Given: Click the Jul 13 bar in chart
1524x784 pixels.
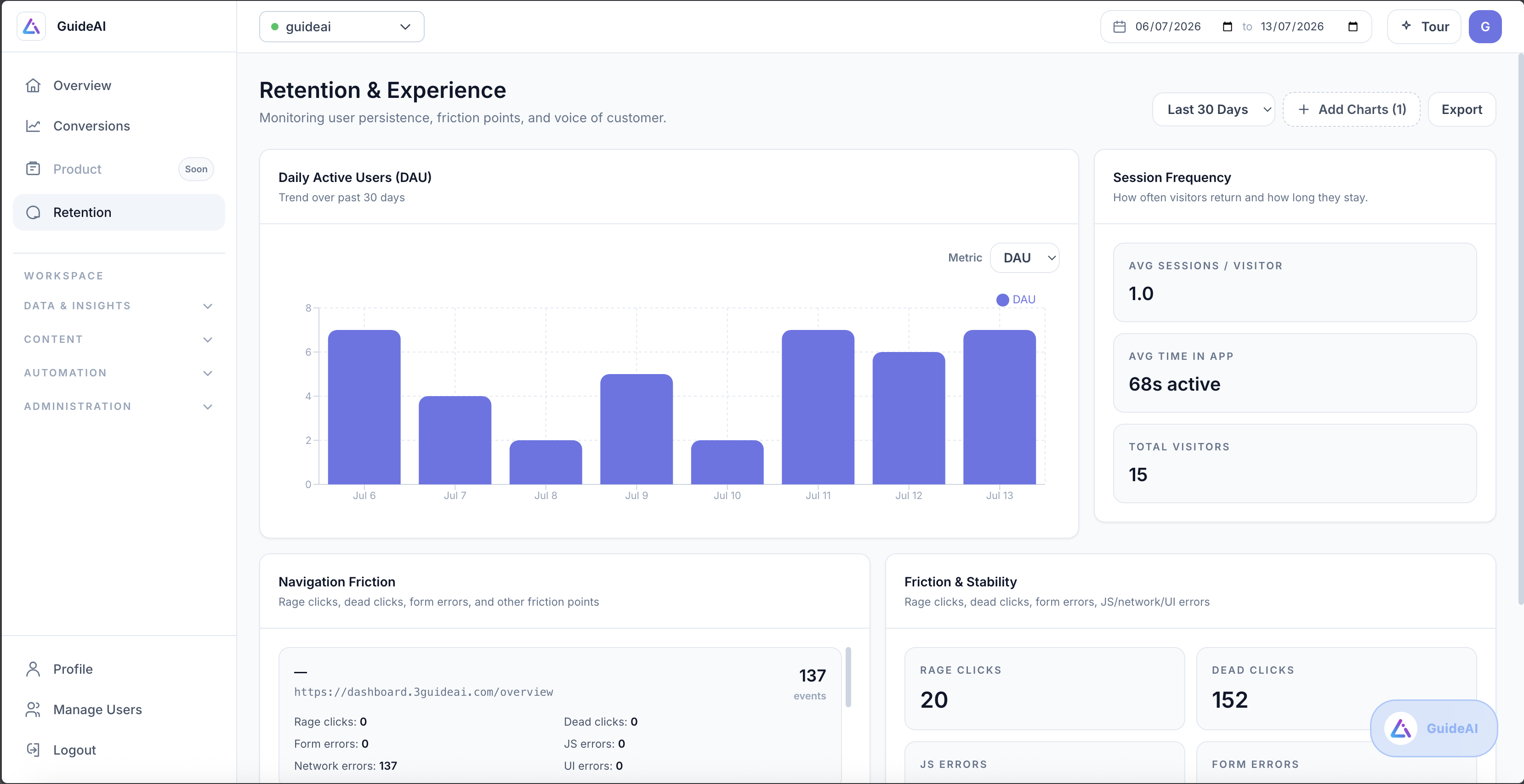Looking at the screenshot, I should coord(999,407).
